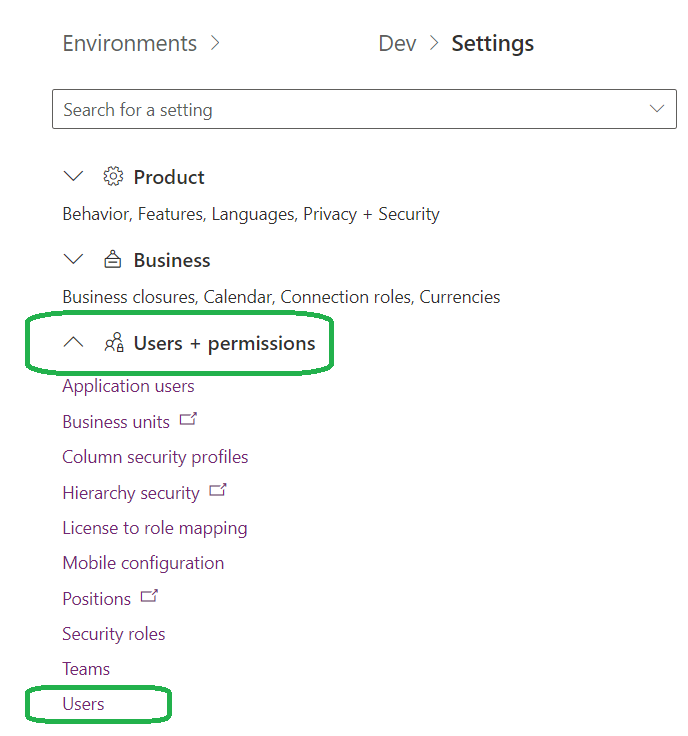688x736 pixels.
Task: Open Business units external link icon
Action: [x=188, y=419]
